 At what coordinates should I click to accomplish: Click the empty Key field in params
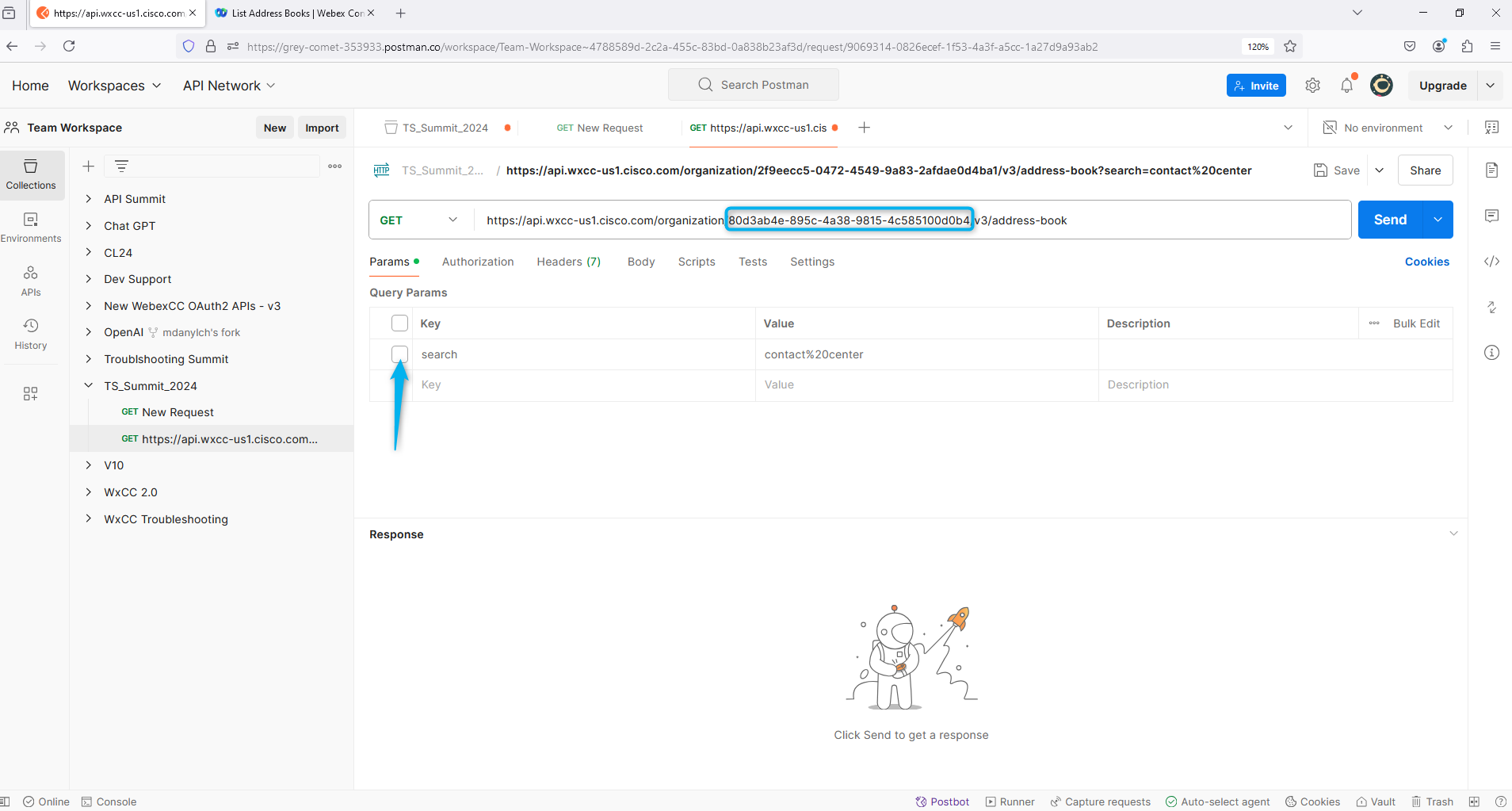tap(583, 385)
